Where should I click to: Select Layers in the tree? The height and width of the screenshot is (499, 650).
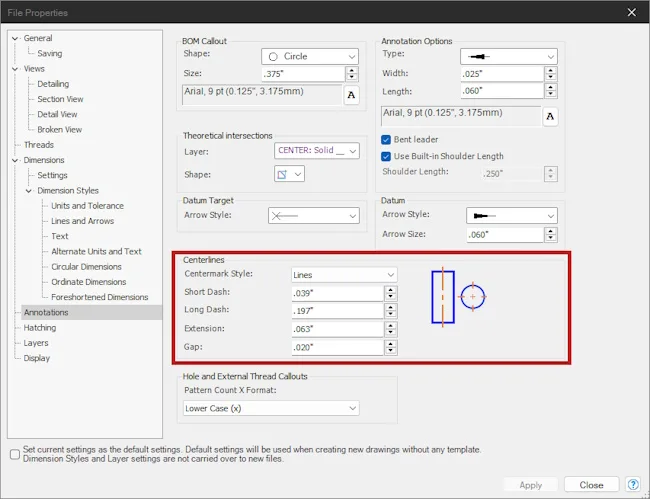(x=36, y=343)
